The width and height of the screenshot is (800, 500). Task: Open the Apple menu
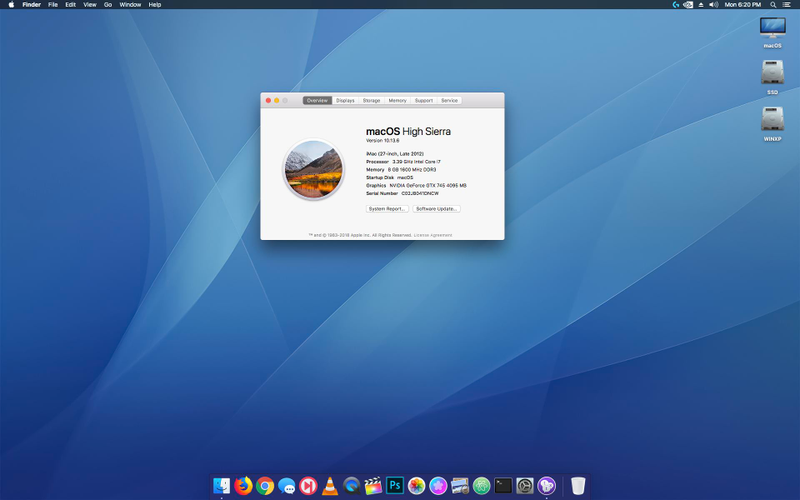11,5
